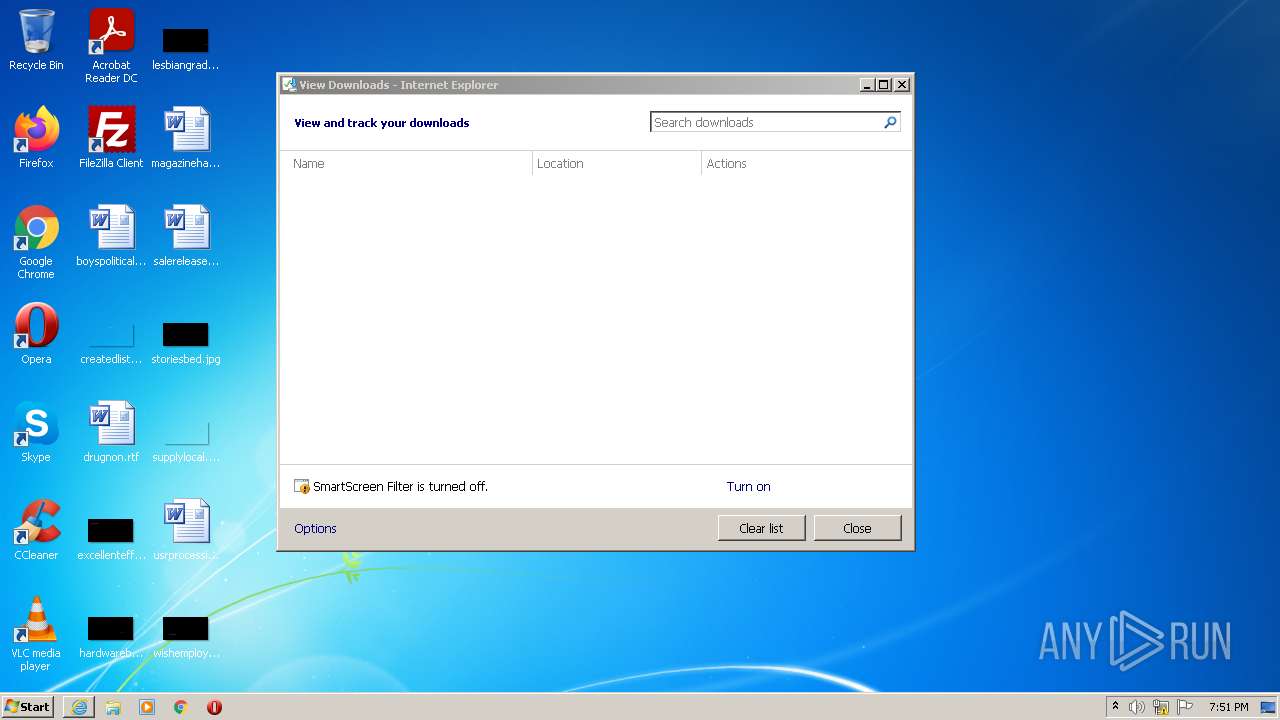The width and height of the screenshot is (1280, 720).
Task: Click the network tray icon
Action: coord(1161,707)
